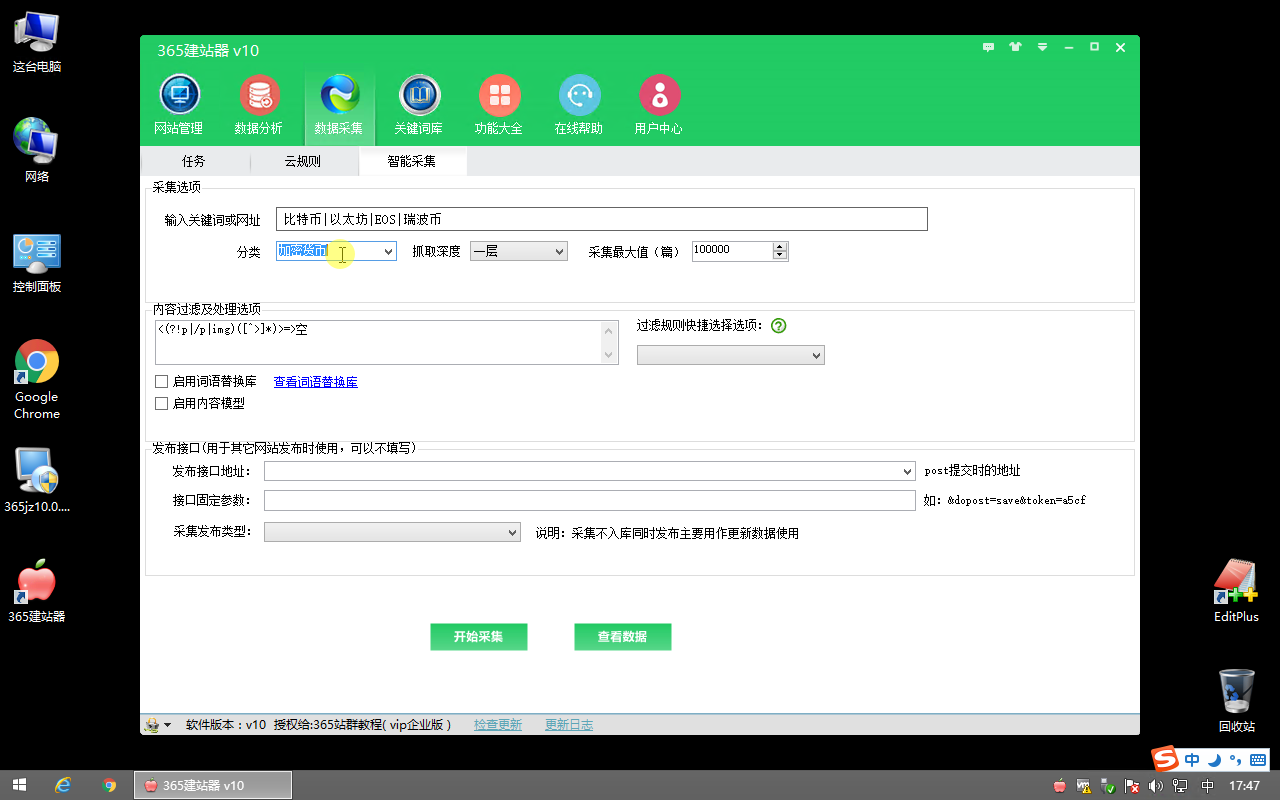Select the 365建站器 desktop shortcut

(37, 591)
